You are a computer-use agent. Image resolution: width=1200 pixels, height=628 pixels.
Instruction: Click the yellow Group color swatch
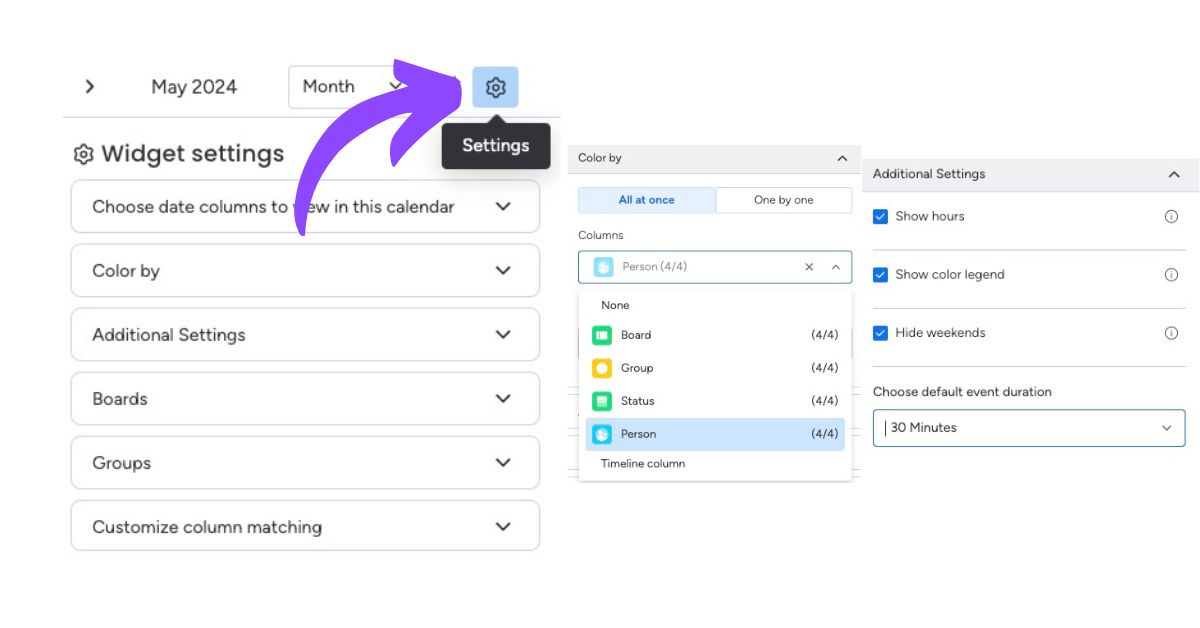tap(602, 367)
